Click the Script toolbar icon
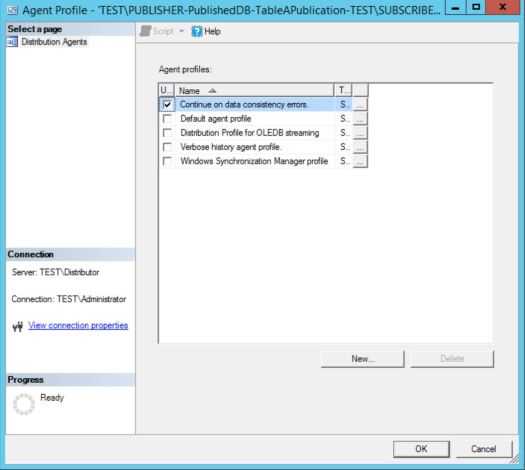Image resolution: width=525 pixels, height=470 pixels. click(145, 31)
